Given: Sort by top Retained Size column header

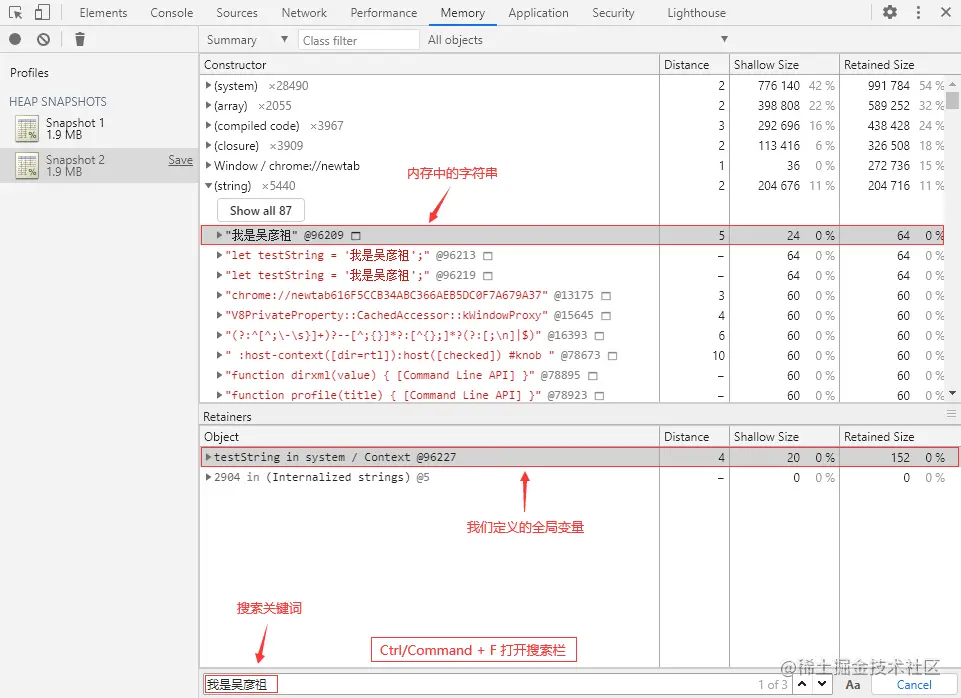Looking at the screenshot, I should 900,64.
